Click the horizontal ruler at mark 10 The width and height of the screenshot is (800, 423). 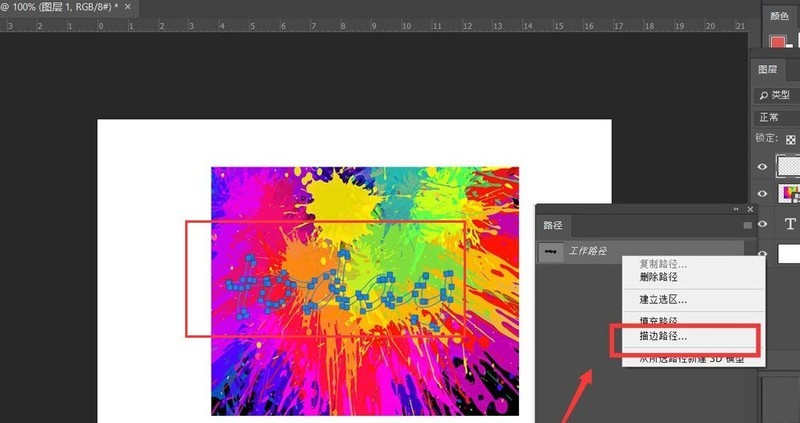pos(406,26)
